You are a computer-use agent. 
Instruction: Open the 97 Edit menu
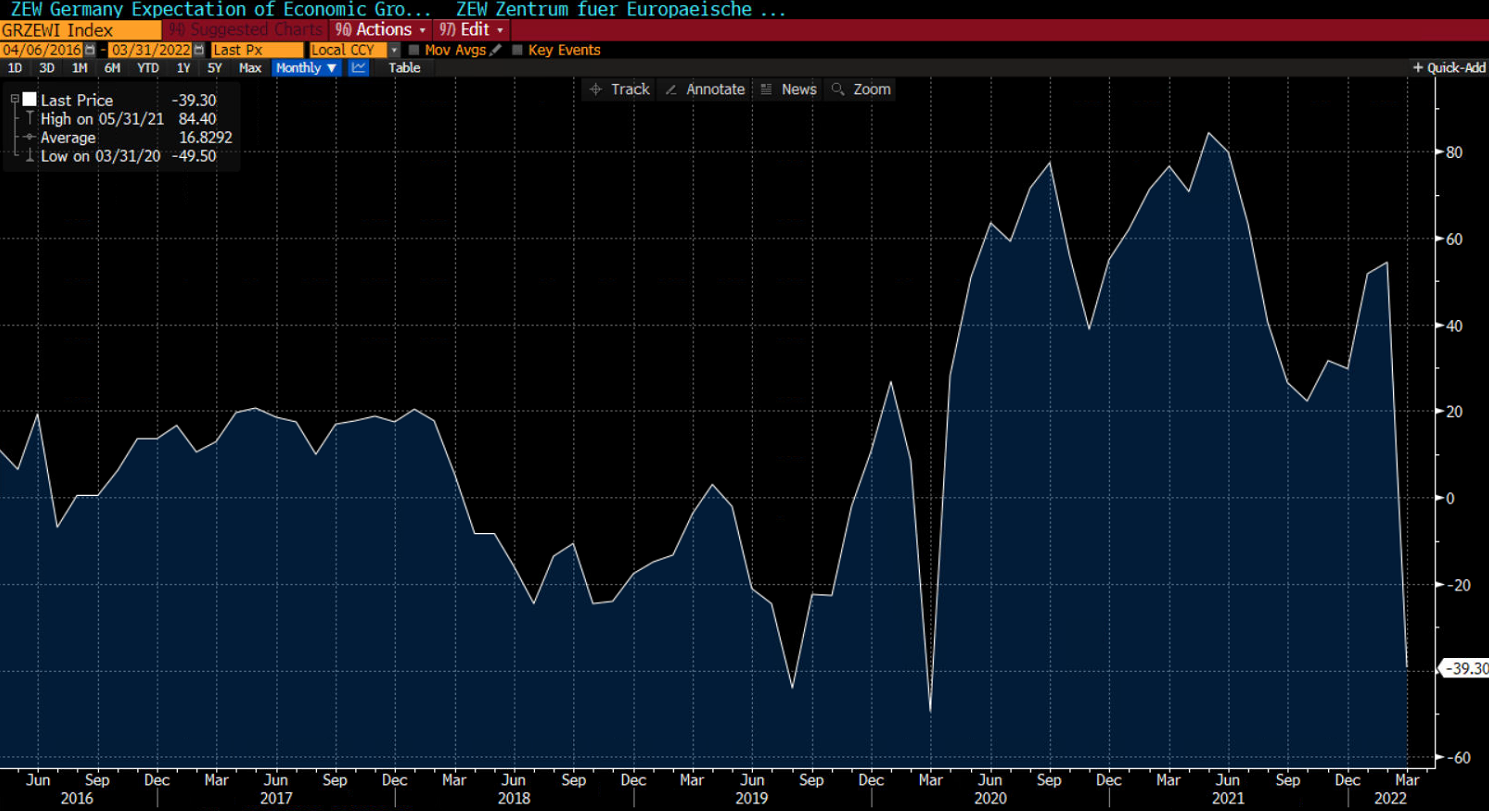pos(470,29)
